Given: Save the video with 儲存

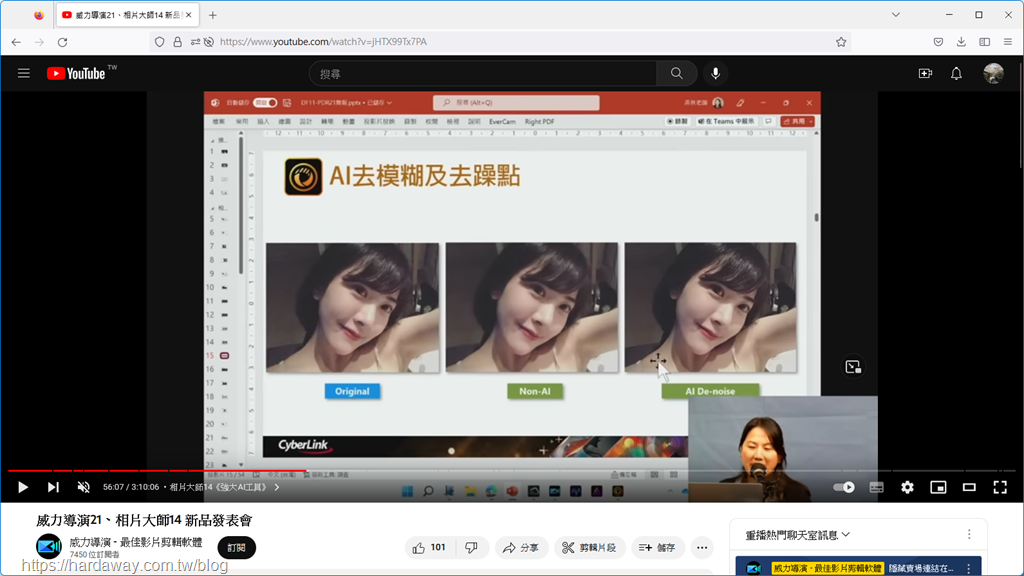Looking at the screenshot, I should point(657,548).
